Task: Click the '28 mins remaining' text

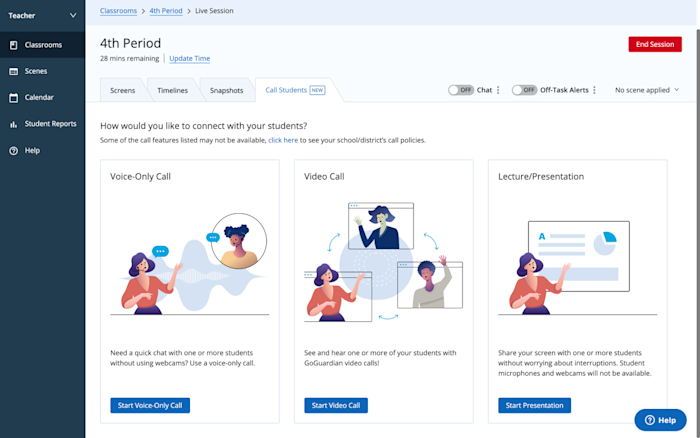Action: pyautogui.click(x=129, y=58)
